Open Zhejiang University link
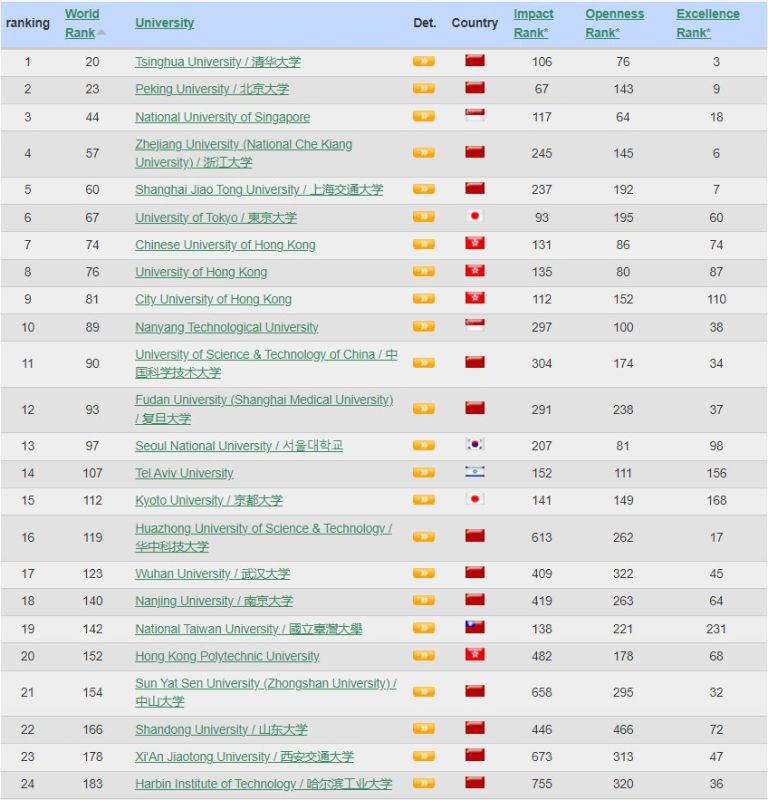This screenshot has height=800, width=768. pos(243,153)
